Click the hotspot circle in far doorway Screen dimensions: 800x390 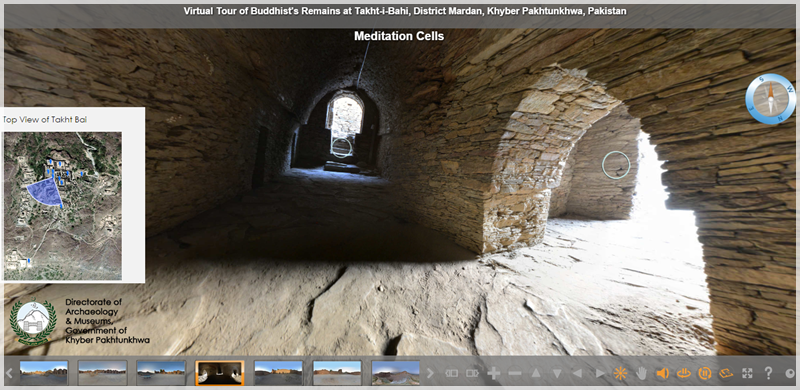click(341, 147)
